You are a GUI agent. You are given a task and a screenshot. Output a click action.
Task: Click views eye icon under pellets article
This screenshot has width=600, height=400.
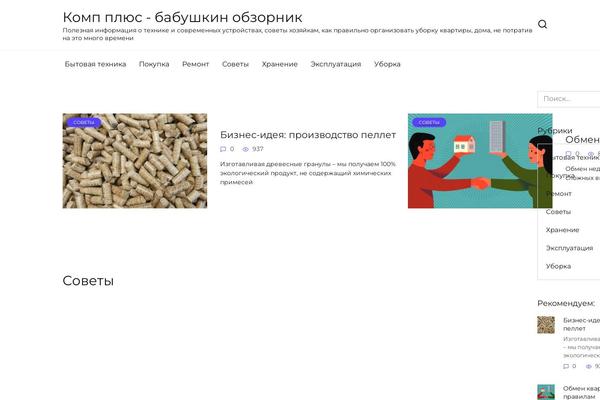coord(246,149)
